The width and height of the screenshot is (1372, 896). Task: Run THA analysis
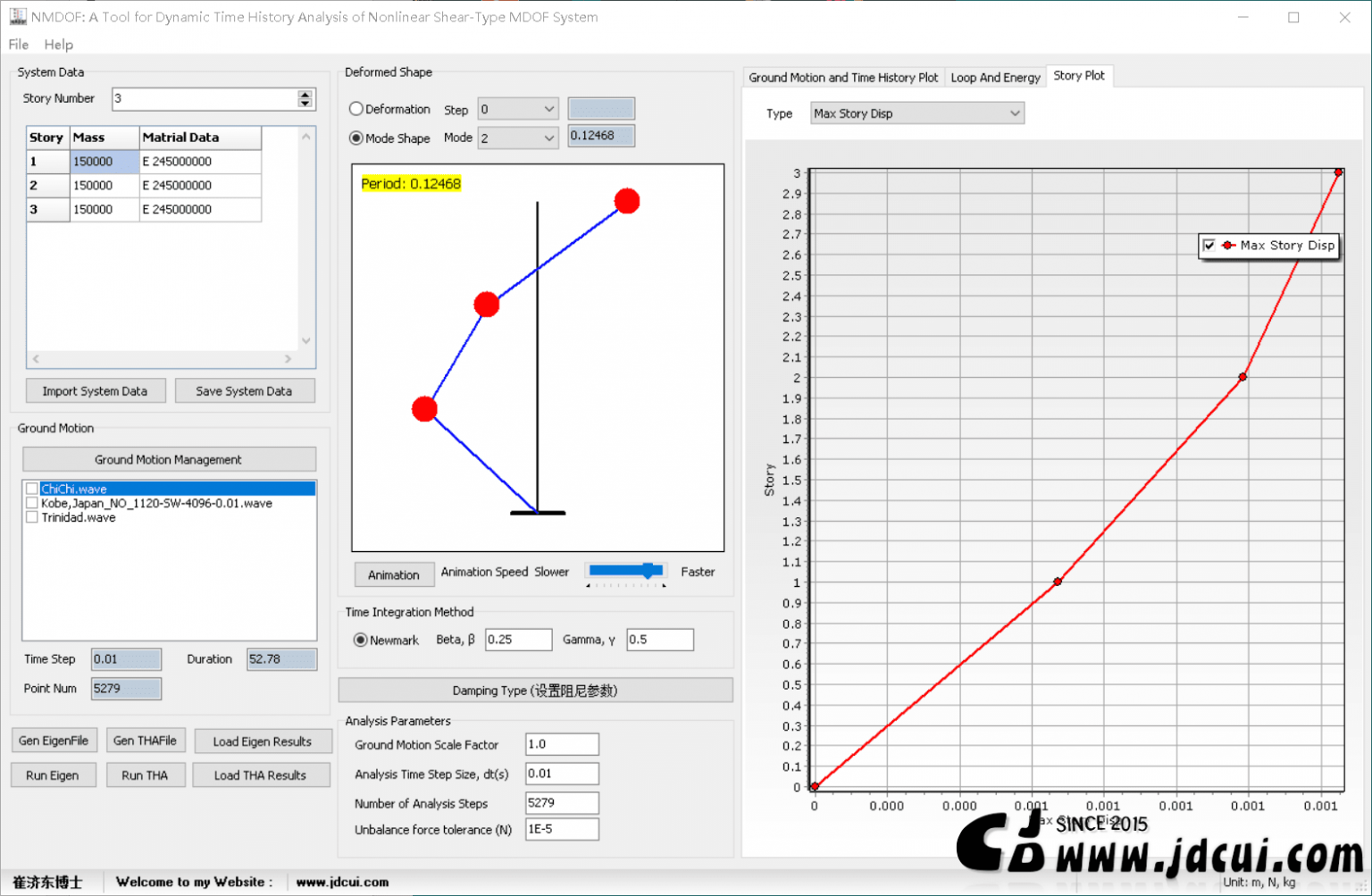point(145,775)
